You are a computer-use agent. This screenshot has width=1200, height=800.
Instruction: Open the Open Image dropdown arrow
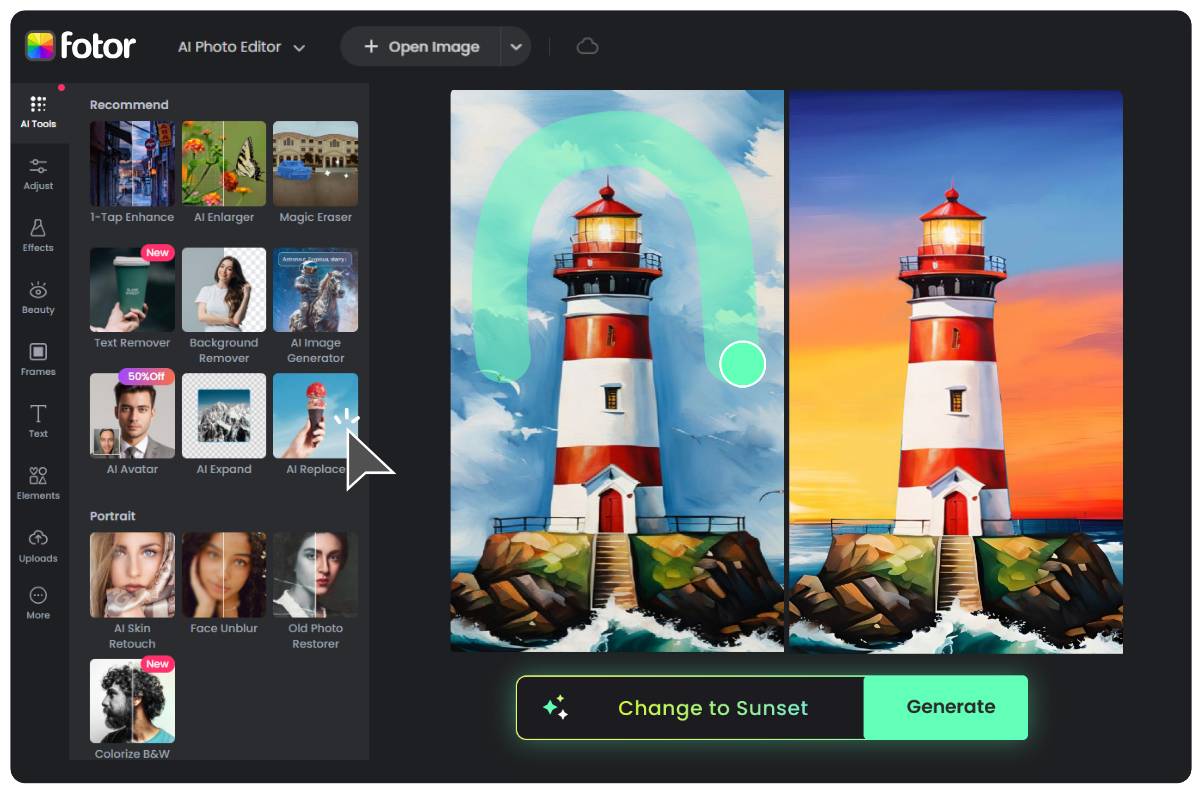click(x=516, y=46)
